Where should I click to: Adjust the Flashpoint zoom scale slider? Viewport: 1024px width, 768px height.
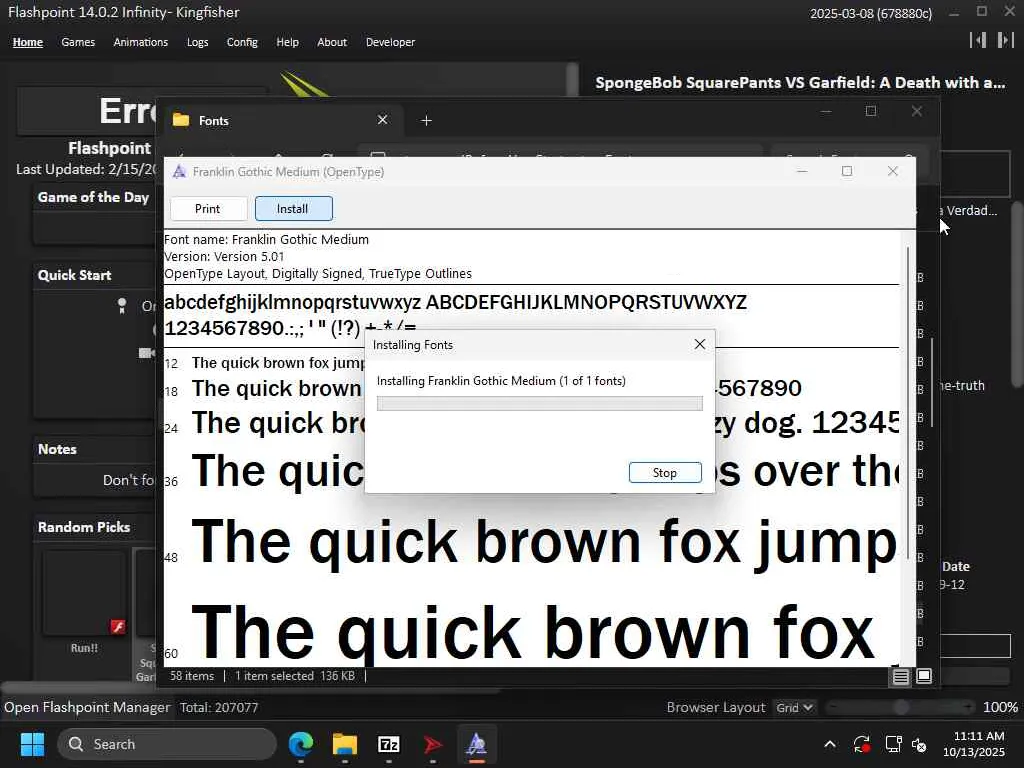[901, 707]
